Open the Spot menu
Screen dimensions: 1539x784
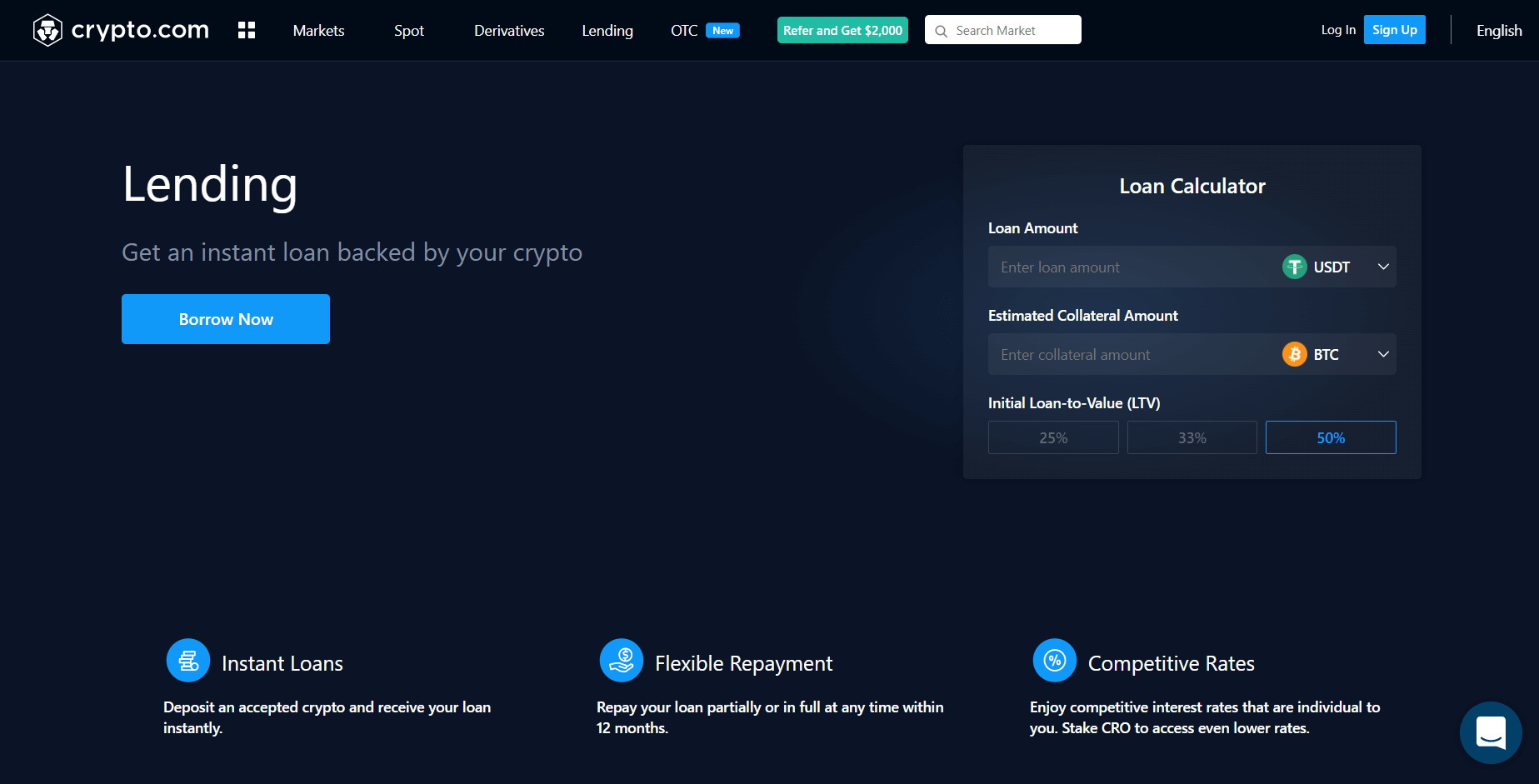tap(409, 31)
